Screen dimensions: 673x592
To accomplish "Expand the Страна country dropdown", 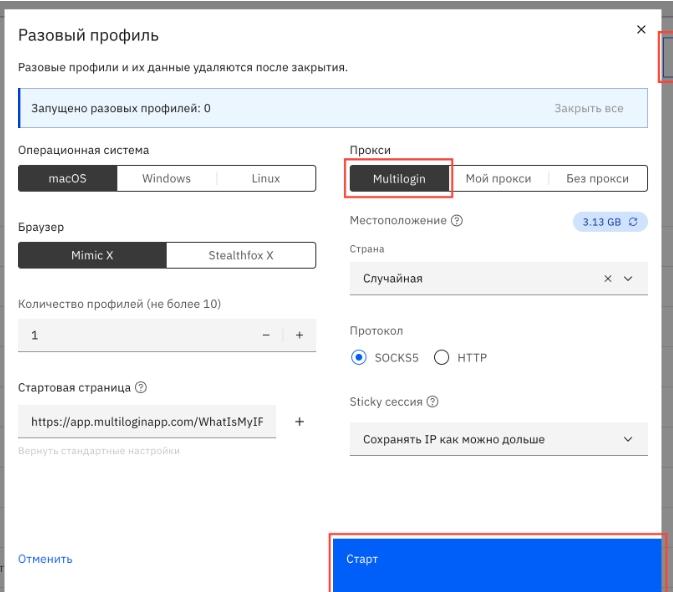I will [x=628, y=278].
